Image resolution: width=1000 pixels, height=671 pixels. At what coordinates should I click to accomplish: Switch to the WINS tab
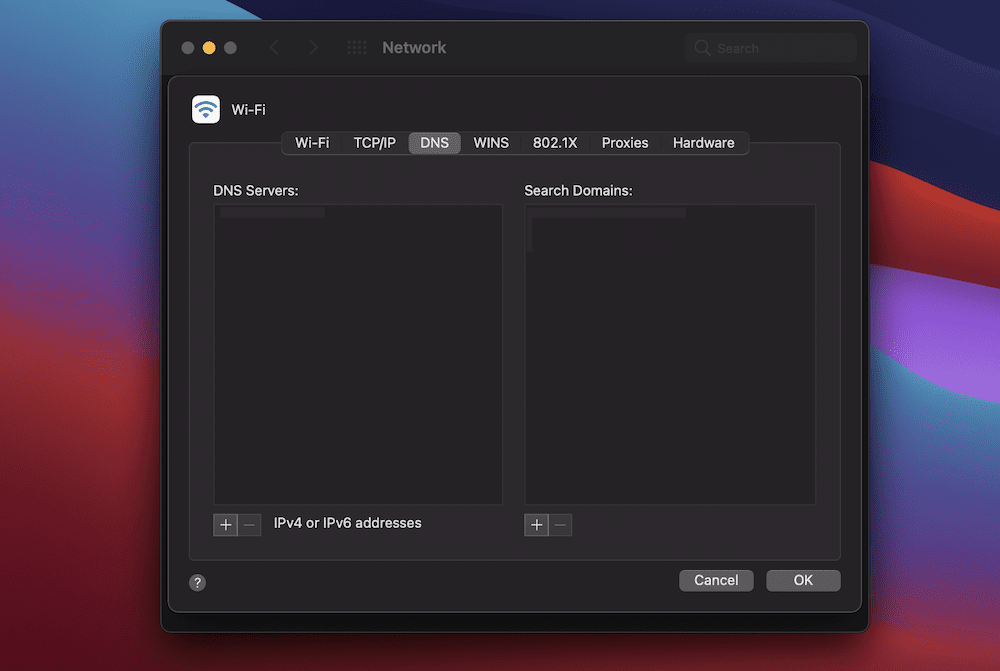491,143
